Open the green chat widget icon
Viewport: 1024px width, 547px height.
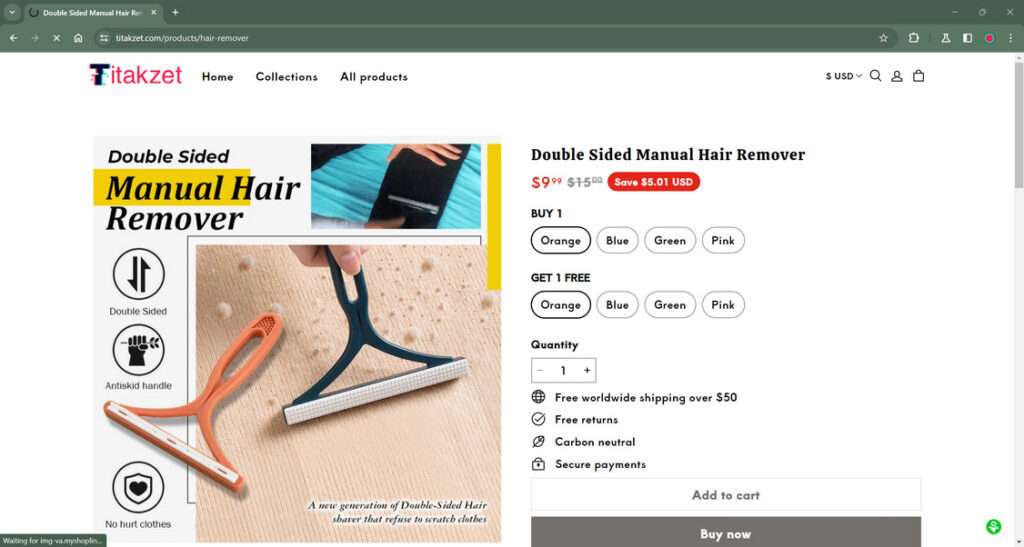point(993,527)
